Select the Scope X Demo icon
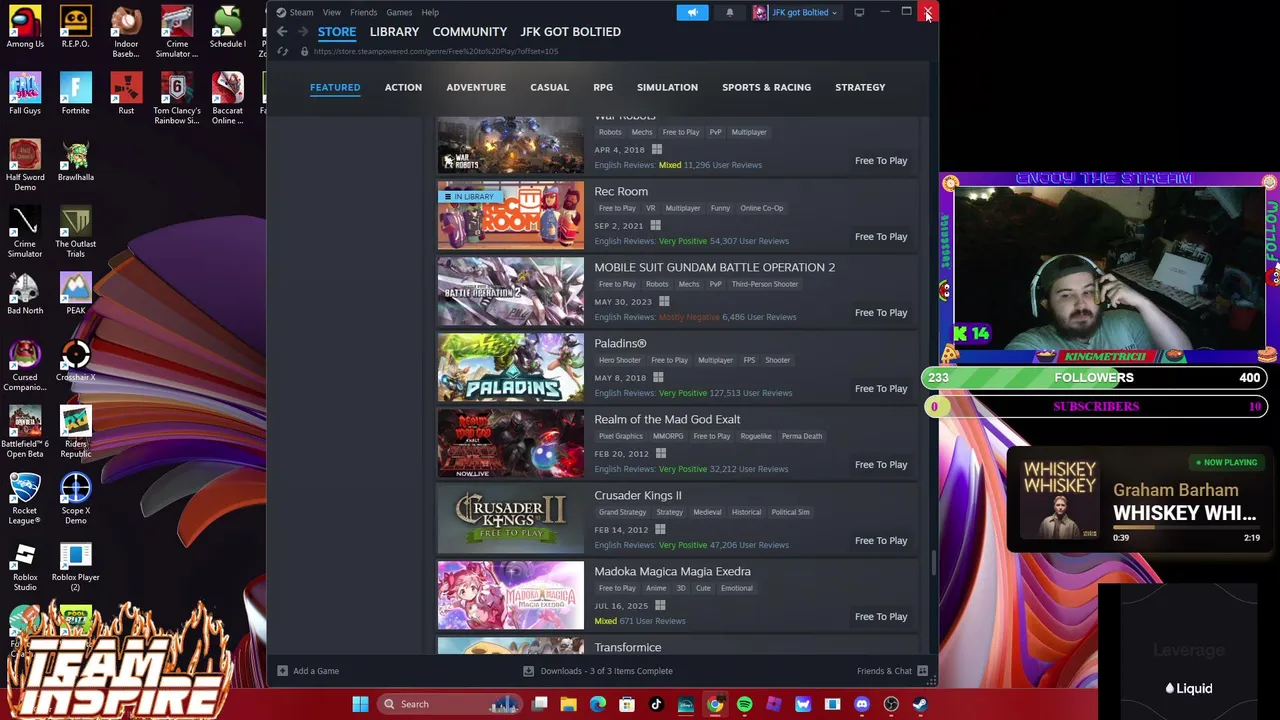1280x720 pixels. [x=75, y=499]
